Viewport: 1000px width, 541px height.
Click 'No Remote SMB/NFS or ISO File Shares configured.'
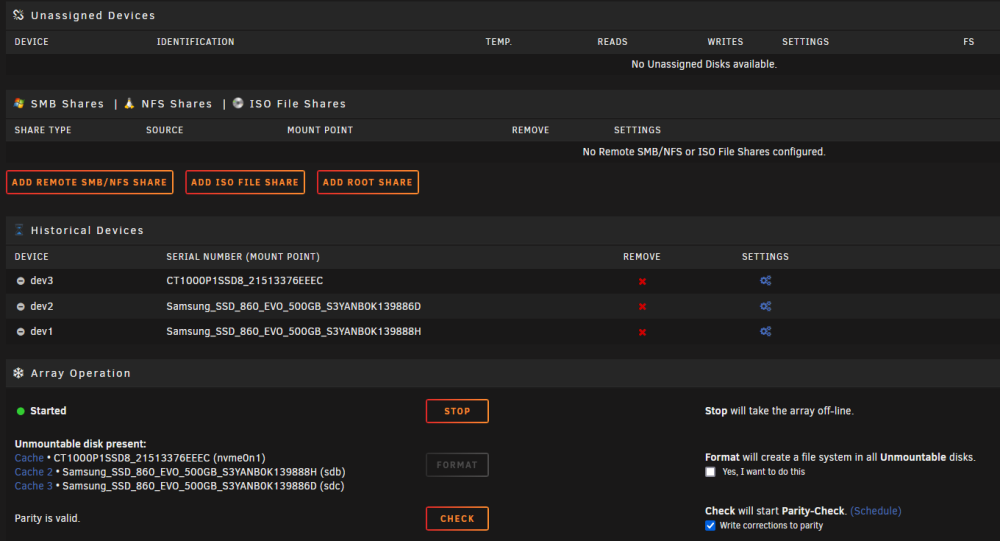tap(704, 152)
